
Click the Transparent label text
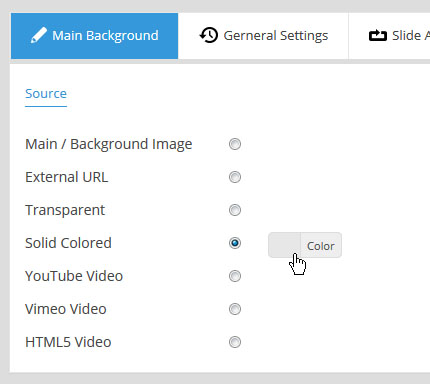pyautogui.click(x=65, y=210)
